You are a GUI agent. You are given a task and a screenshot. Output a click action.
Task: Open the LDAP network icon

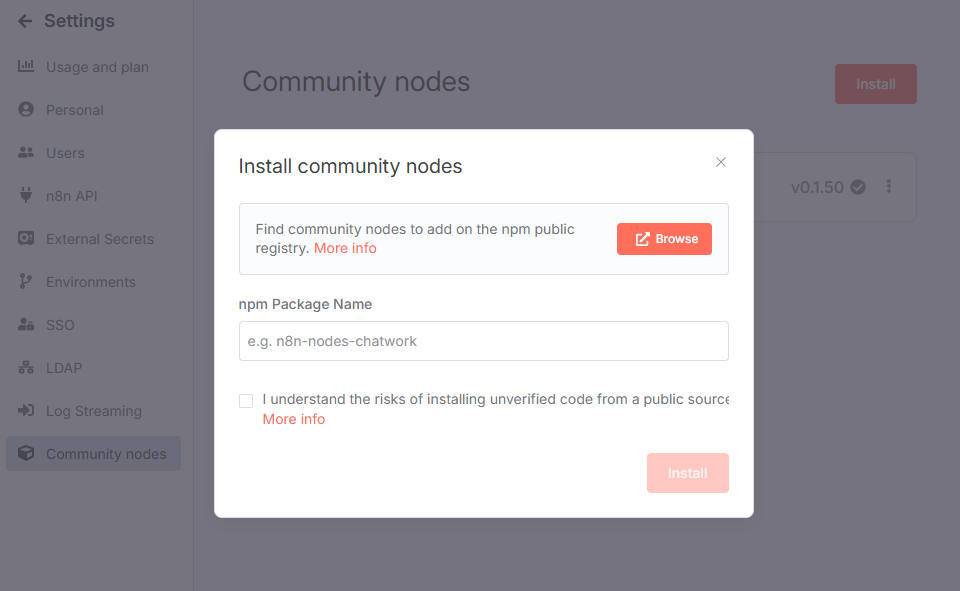tap(26, 367)
